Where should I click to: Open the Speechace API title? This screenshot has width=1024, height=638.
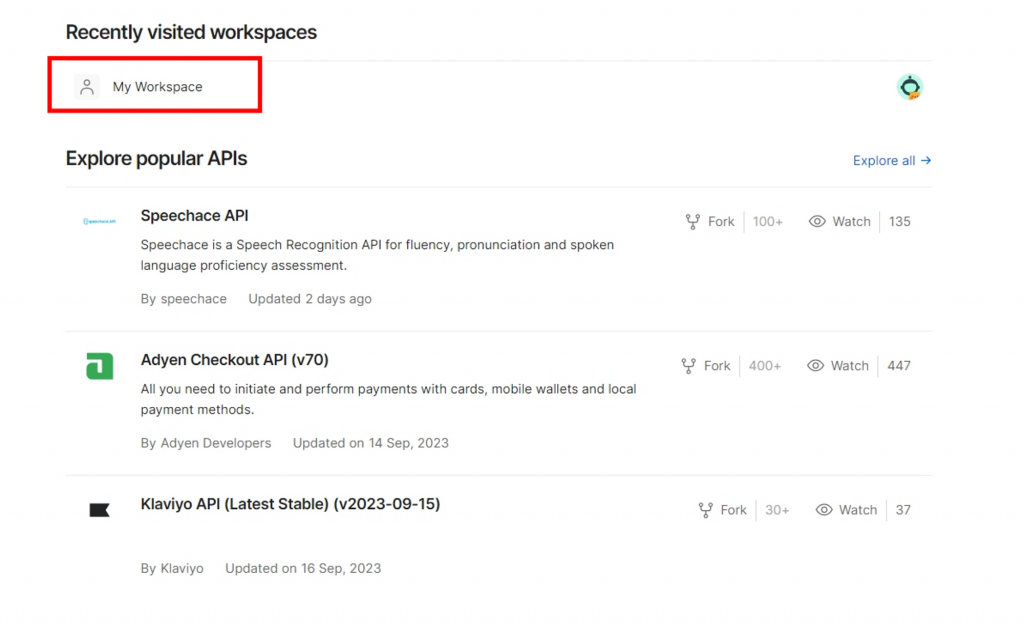[x=195, y=215]
